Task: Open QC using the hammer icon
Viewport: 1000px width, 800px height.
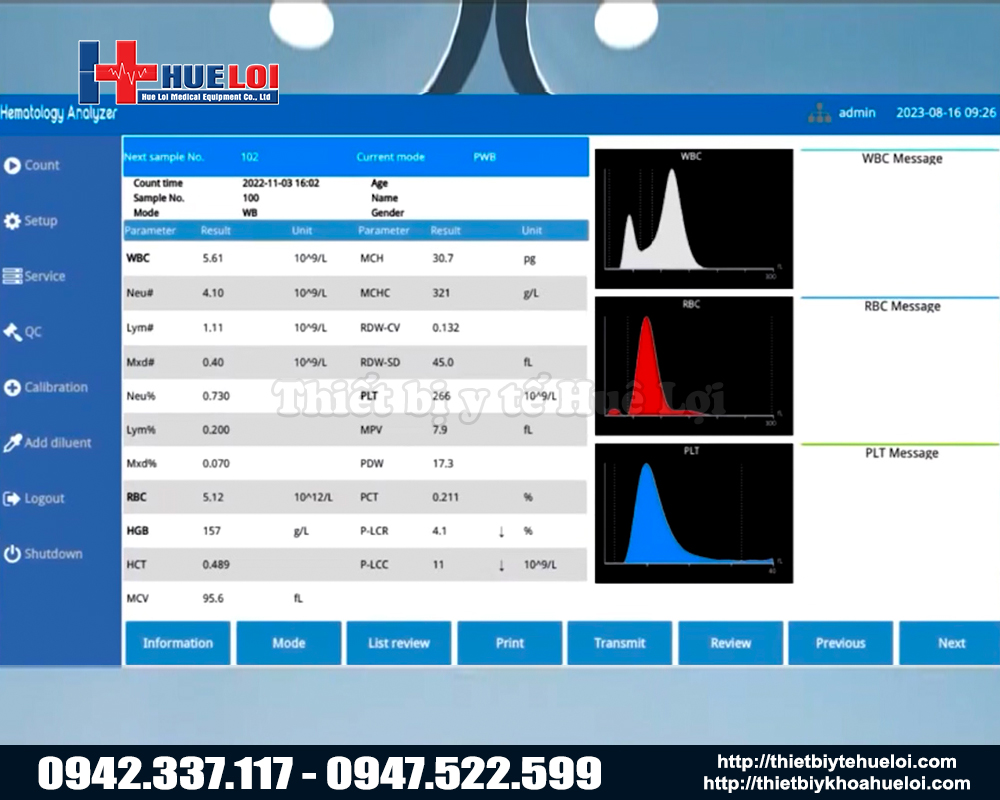Action: (12, 332)
